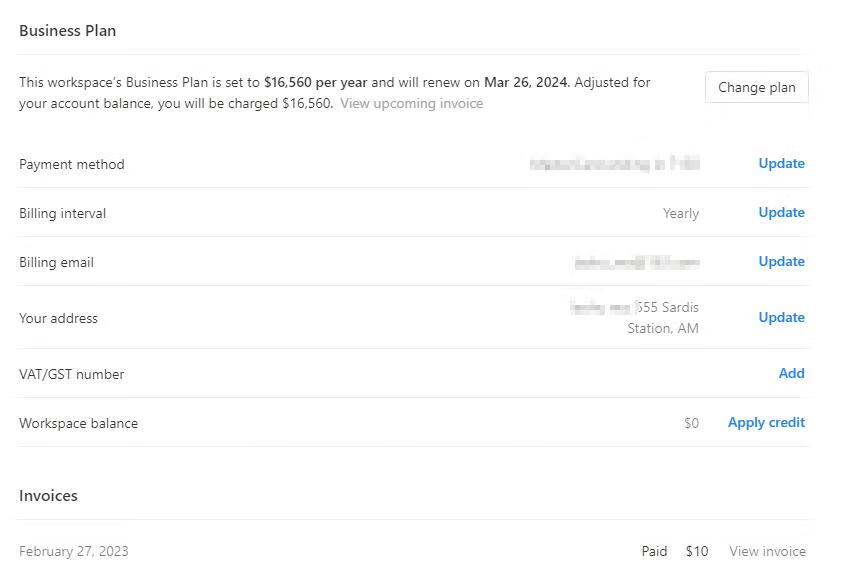Click the $10 invoice amount
Image resolution: width=842 pixels, height=588 pixels.
tap(696, 551)
